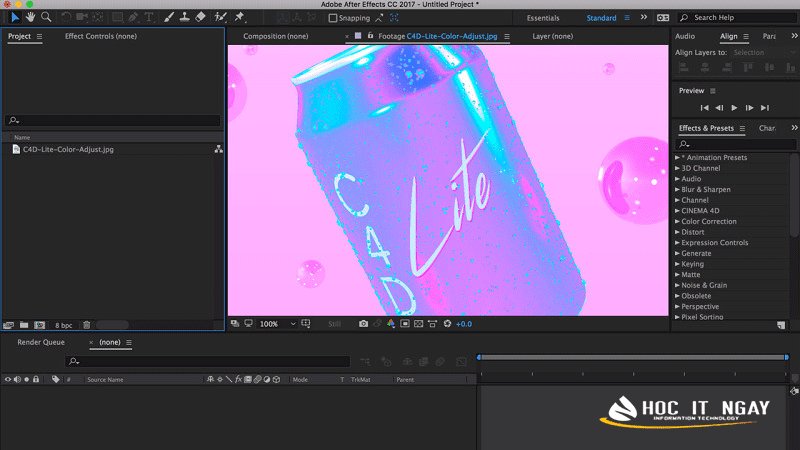Open the Project panel menu
Viewport: 800px width, 450px height.
39,36
